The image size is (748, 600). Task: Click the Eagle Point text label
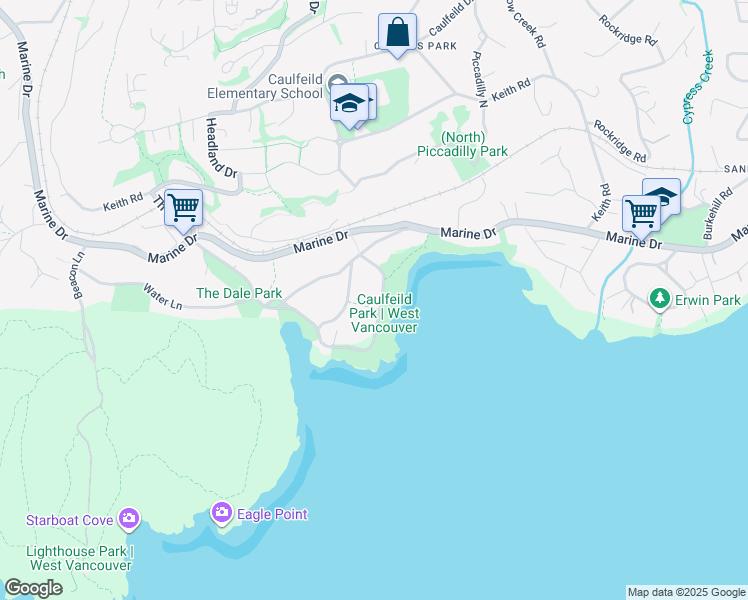click(272, 514)
